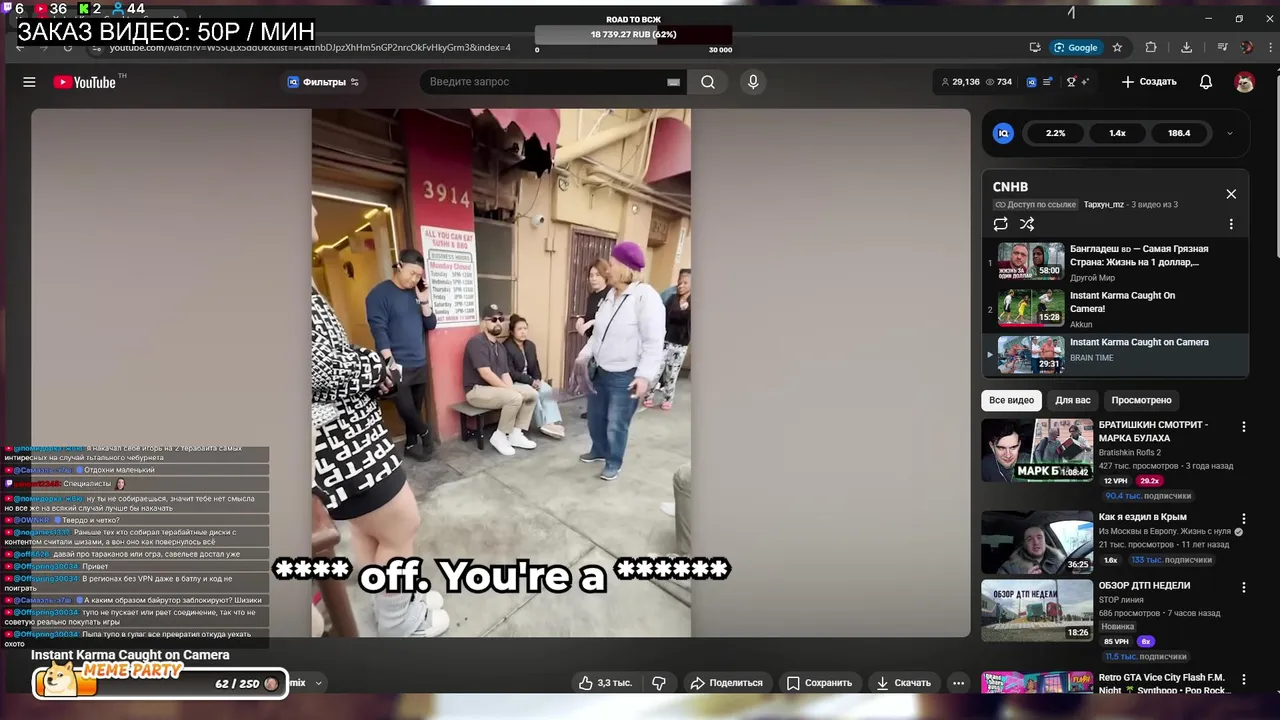Image resolution: width=1280 pixels, height=720 pixels.
Task: Open Доступ по ссылке privacy setting
Action: 1035,205
